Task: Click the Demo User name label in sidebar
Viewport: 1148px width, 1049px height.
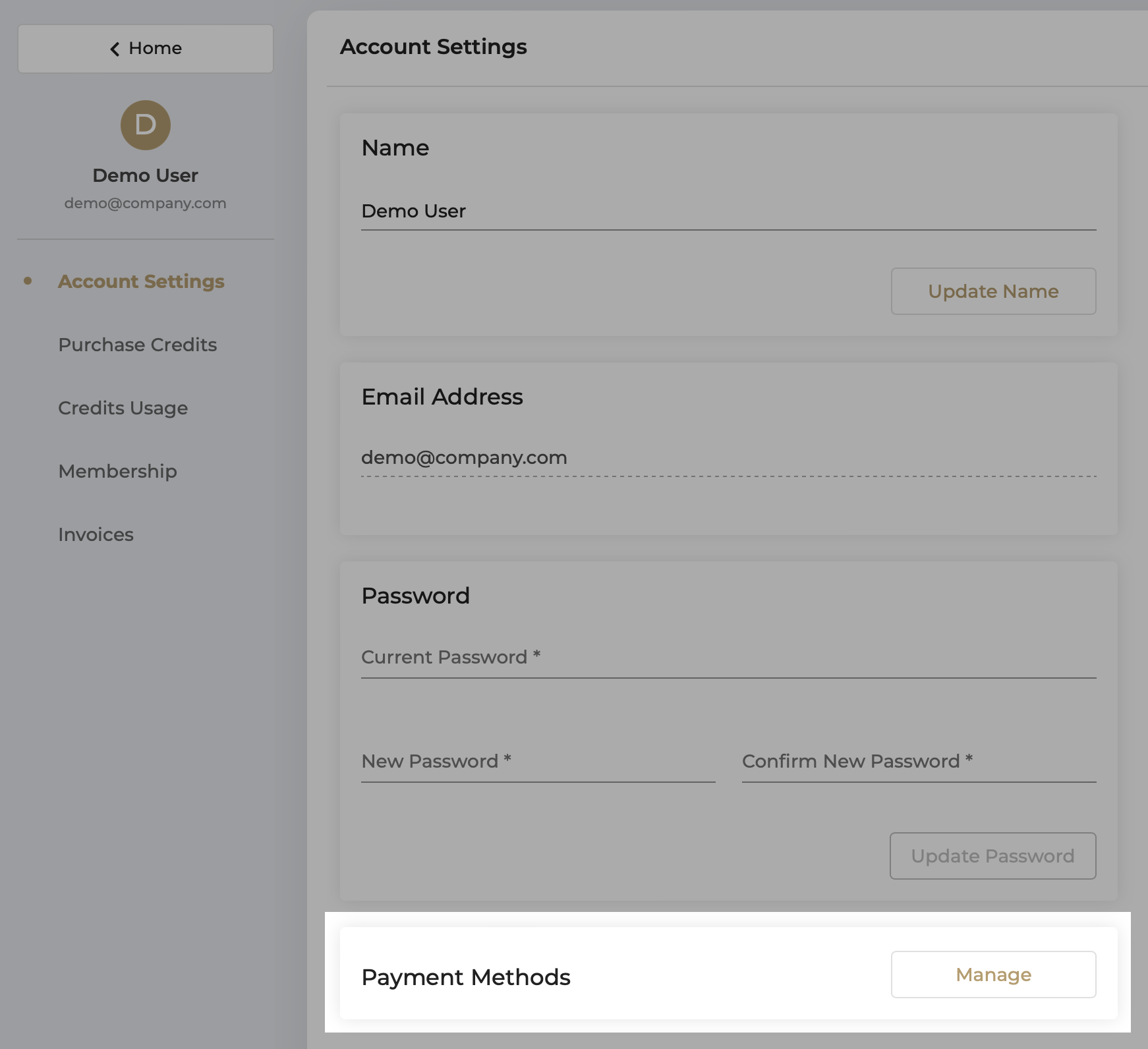Action: click(x=145, y=175)
